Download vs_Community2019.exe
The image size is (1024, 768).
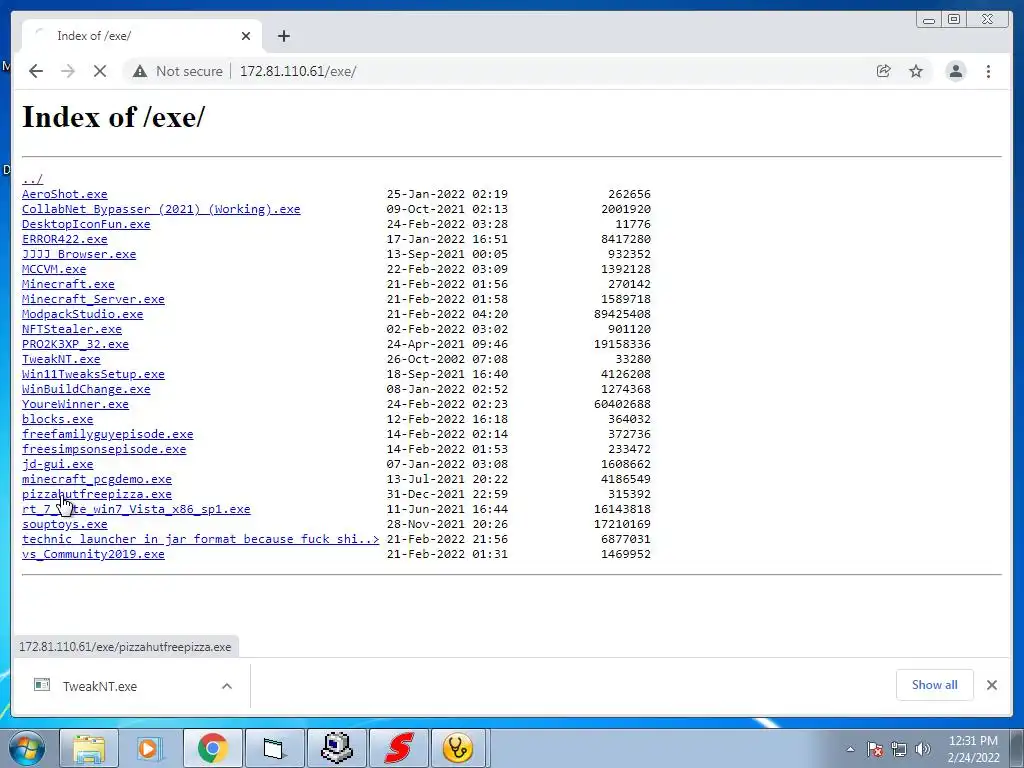pyautogui.click(x=93, y=554)
